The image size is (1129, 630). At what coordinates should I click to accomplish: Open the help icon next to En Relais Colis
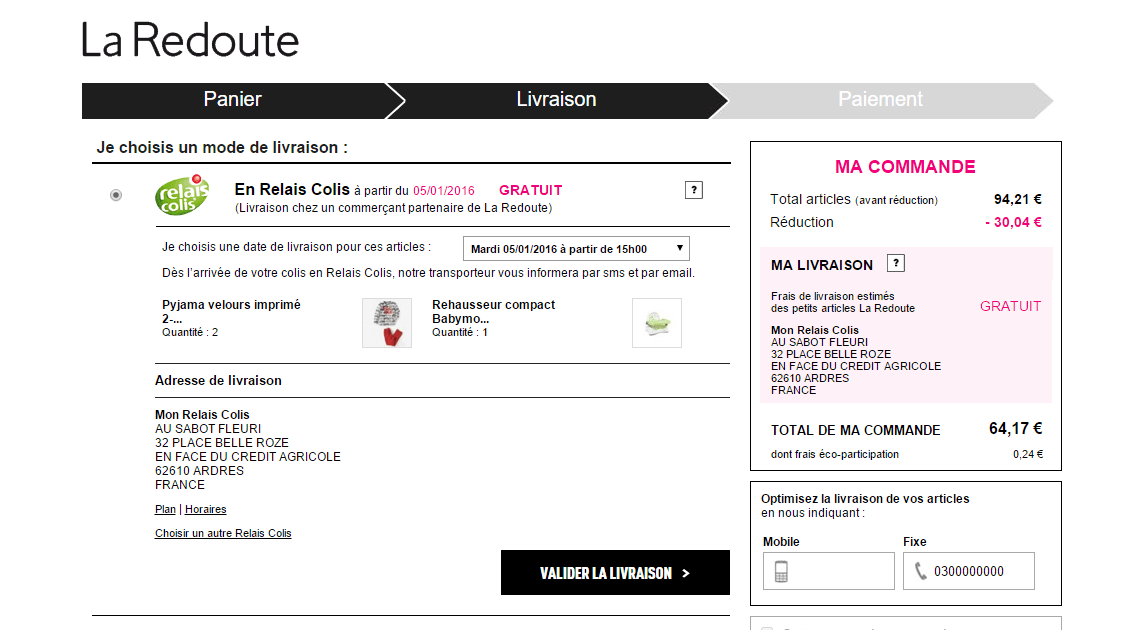pyautogui.click(x=693, y=189)
